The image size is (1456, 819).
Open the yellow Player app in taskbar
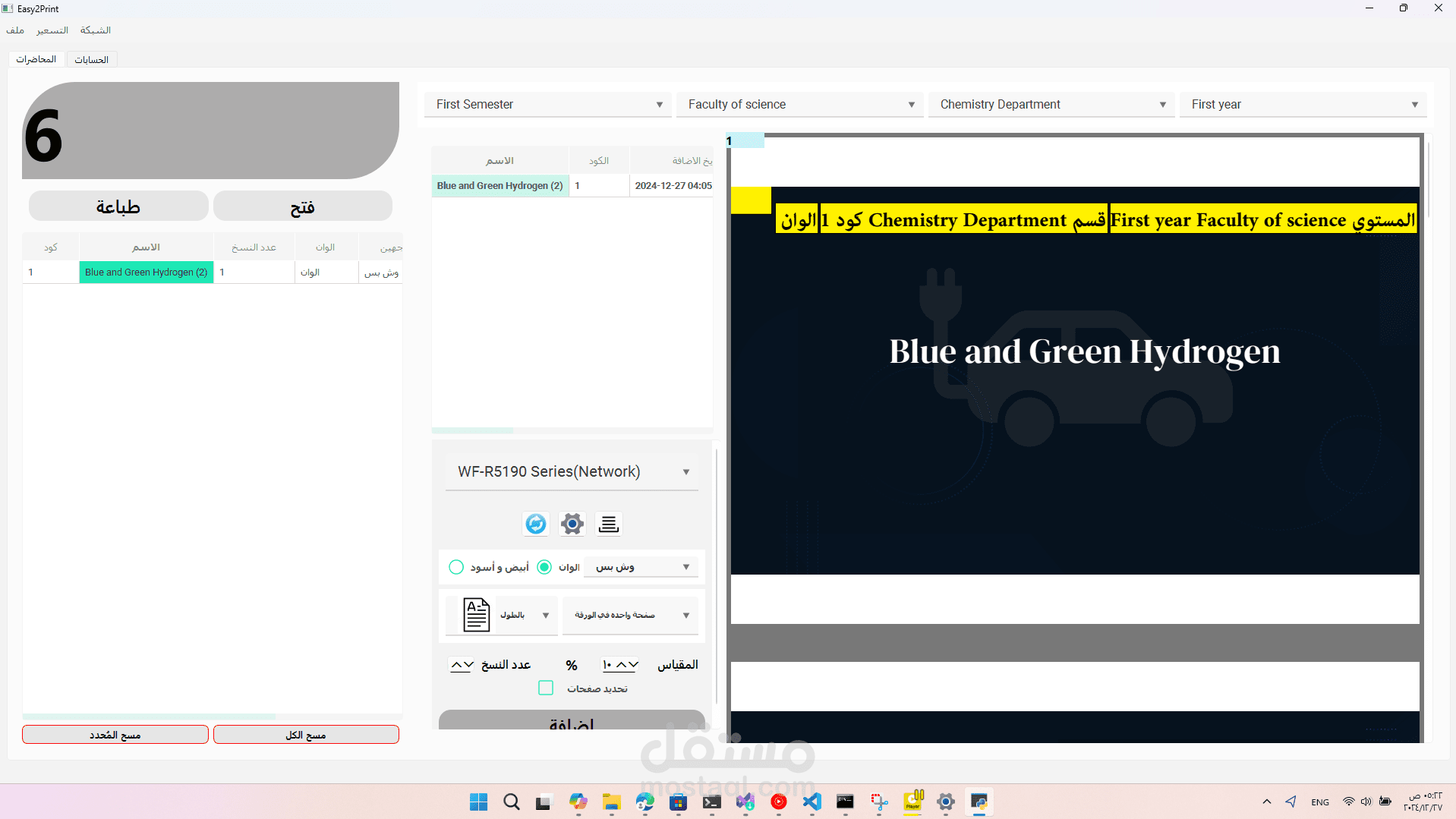pyautogui.click(x=912, y=802)
